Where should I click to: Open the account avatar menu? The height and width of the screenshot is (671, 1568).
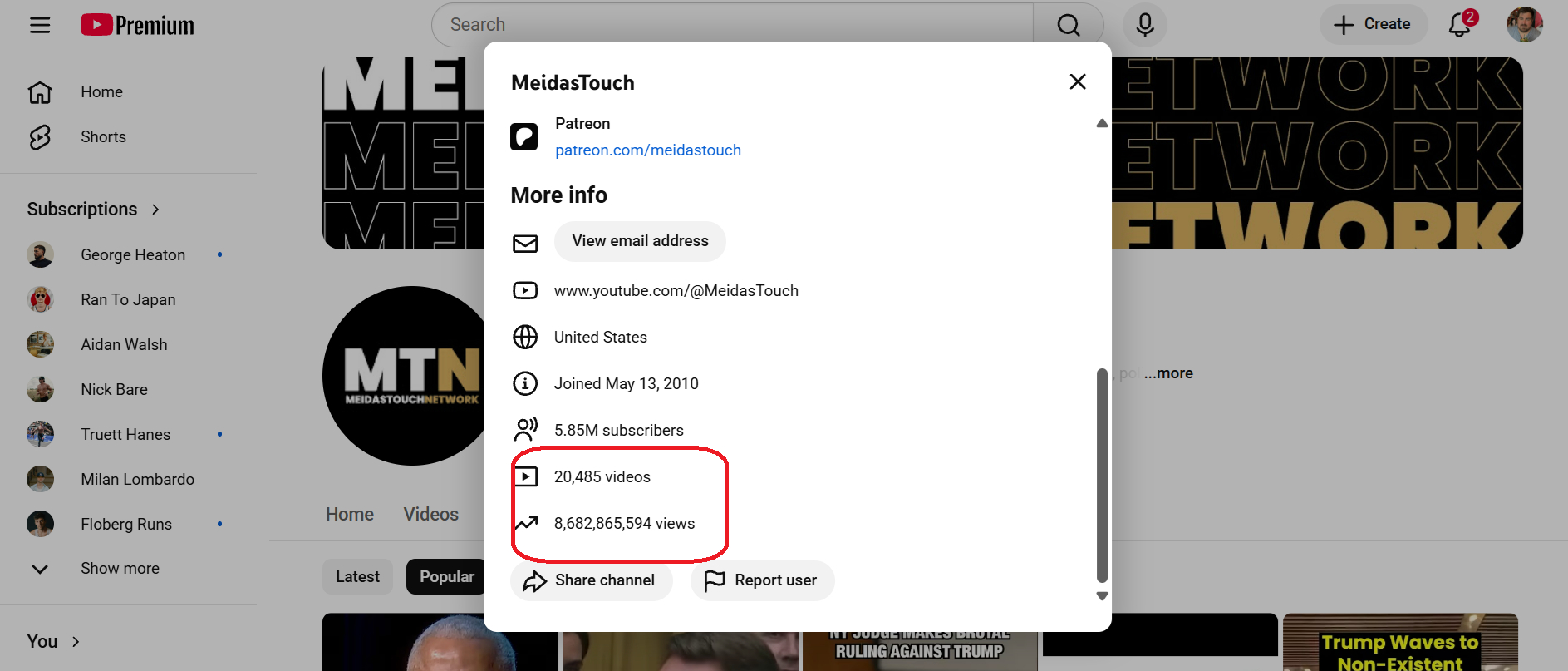(1524, 25)
